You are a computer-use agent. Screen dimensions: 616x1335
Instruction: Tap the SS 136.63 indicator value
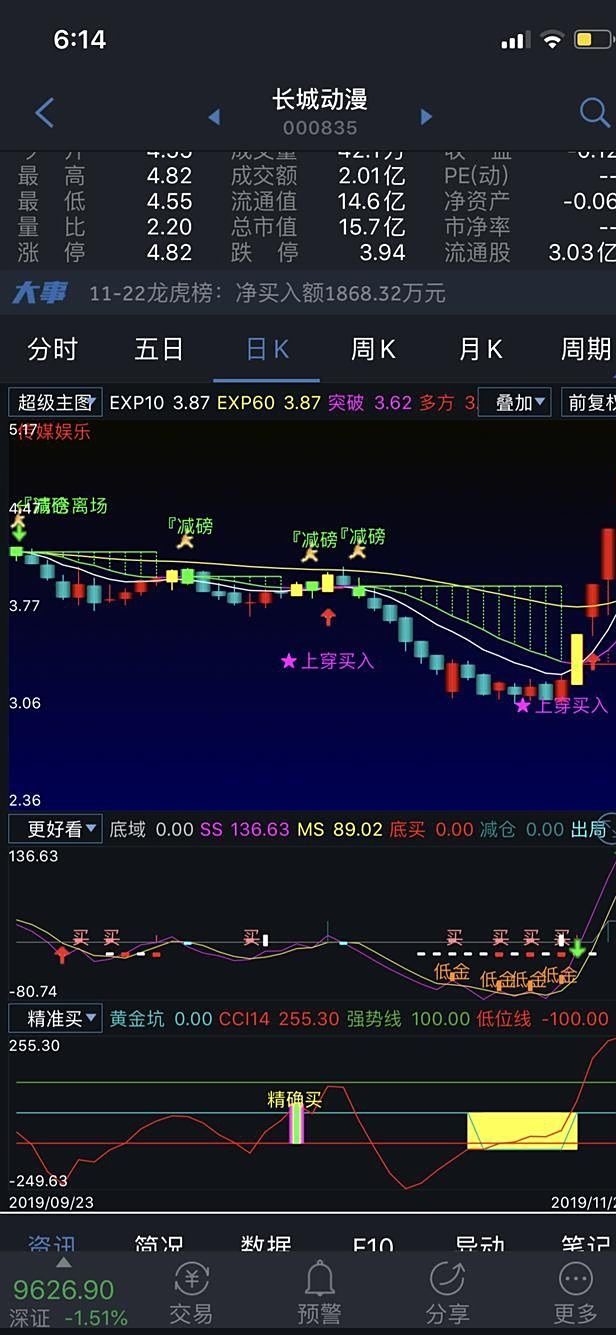244,829
